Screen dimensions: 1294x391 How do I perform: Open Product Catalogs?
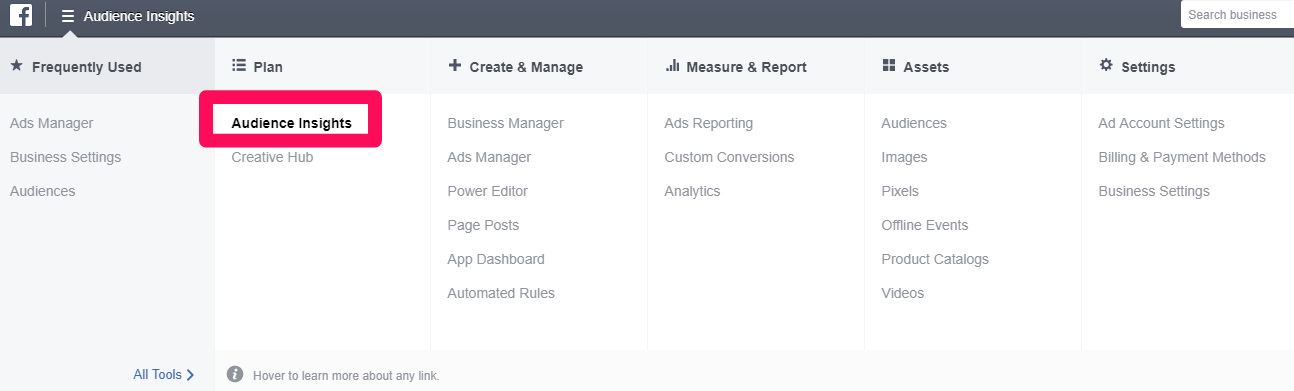point(935,259)
